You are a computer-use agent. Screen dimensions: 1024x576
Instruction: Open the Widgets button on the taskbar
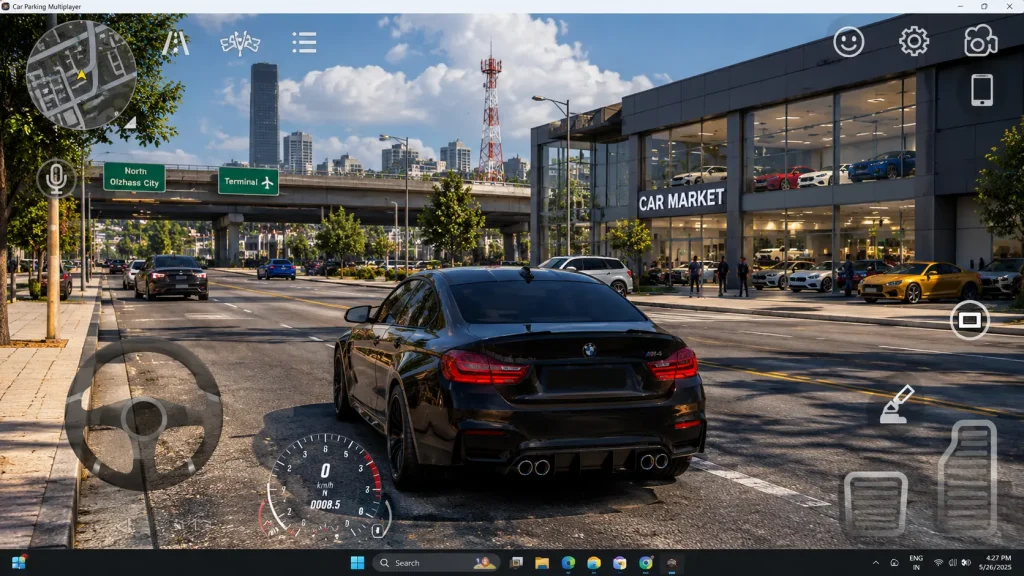pyautogui.click(x=18, y=563)
